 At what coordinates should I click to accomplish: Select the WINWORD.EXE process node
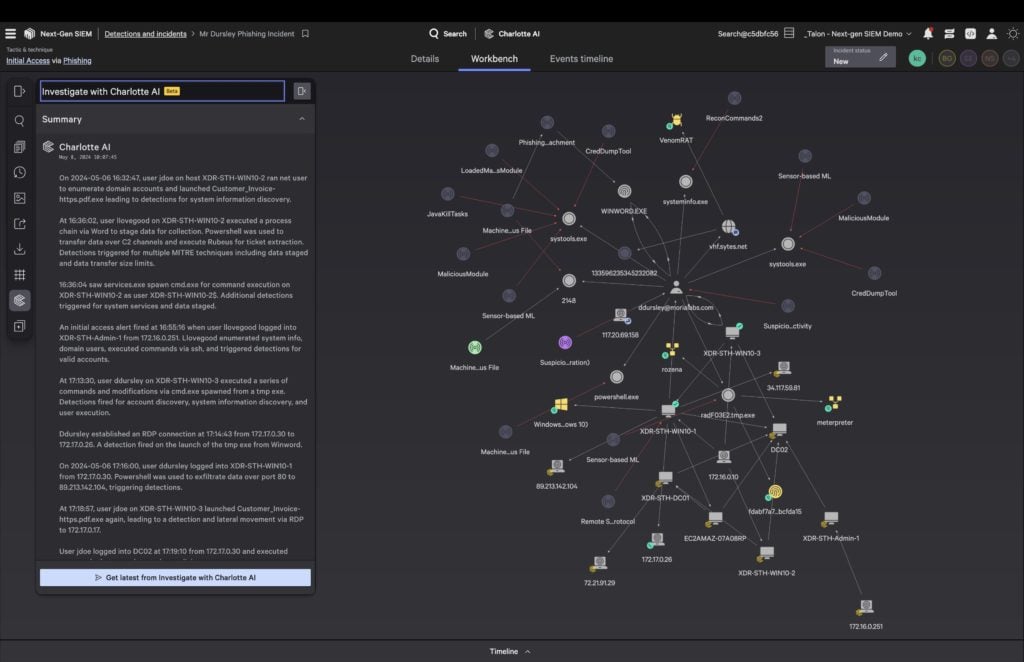[624, 191]
